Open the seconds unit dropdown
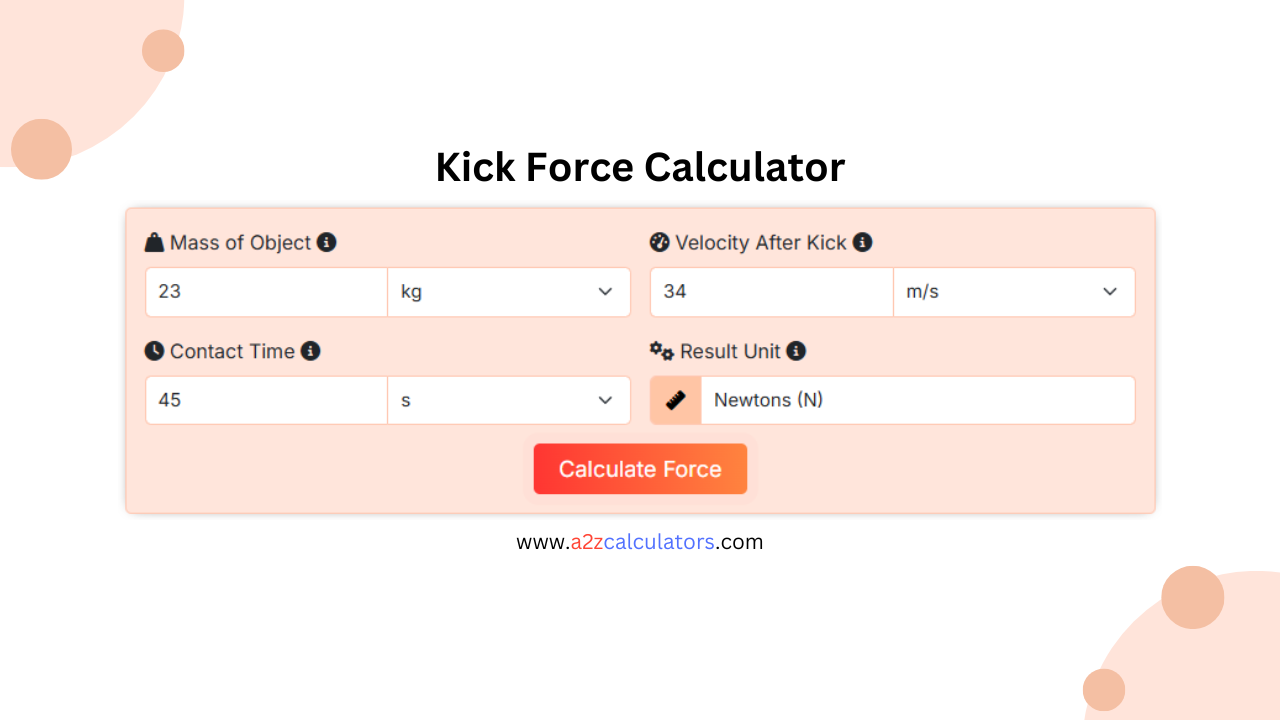1280x720 pixels. pos(509,400)
